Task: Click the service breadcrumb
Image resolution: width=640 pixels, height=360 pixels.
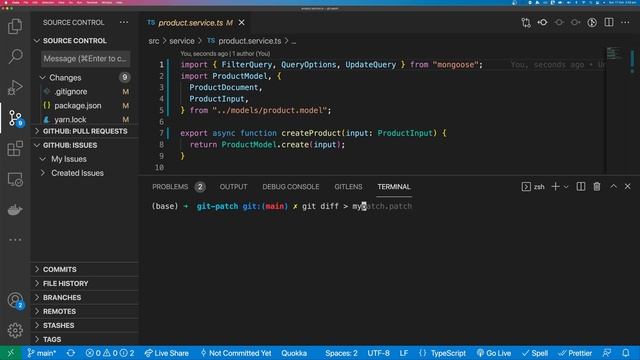Action: [182, 41]
